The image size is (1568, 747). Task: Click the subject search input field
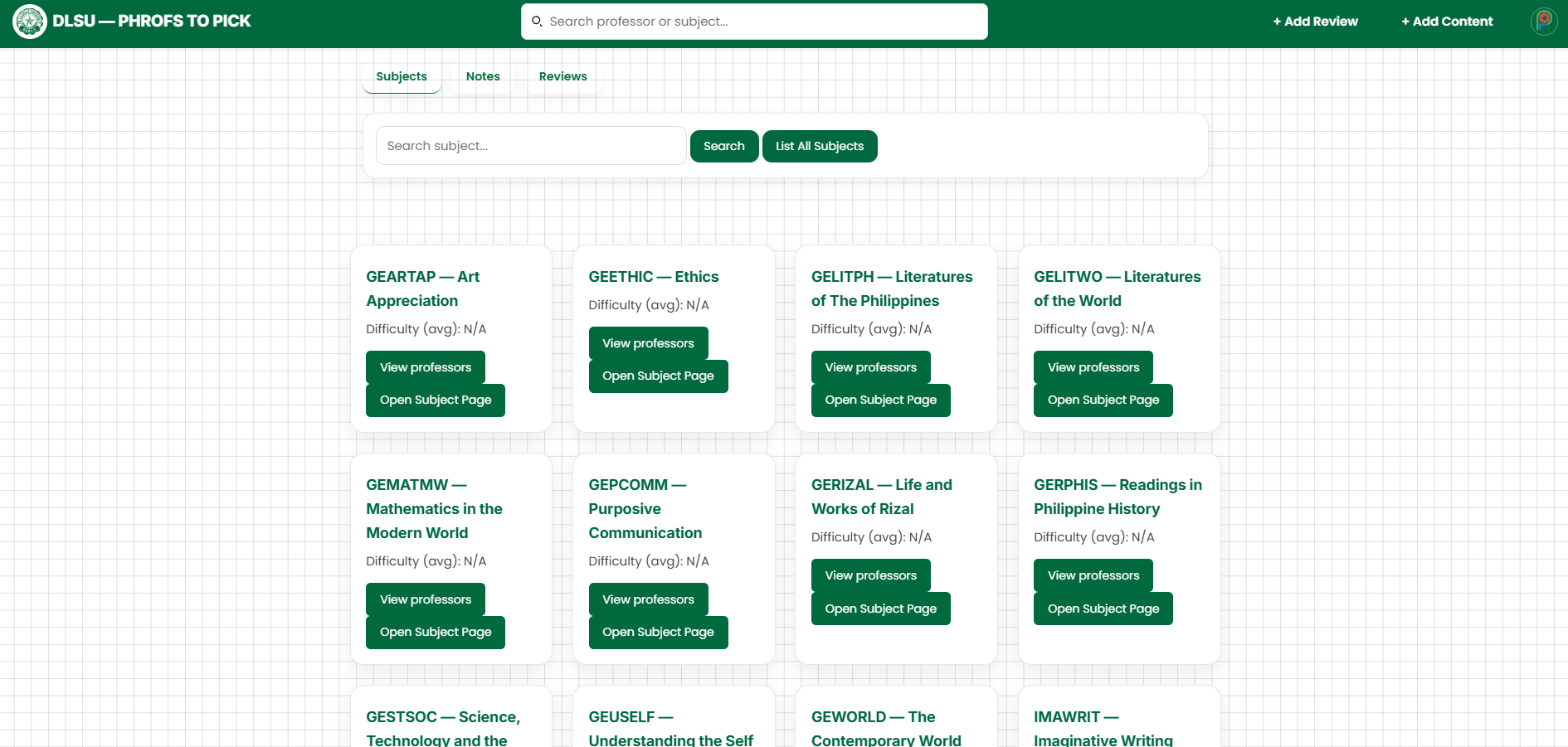click(x=530, y=146)
